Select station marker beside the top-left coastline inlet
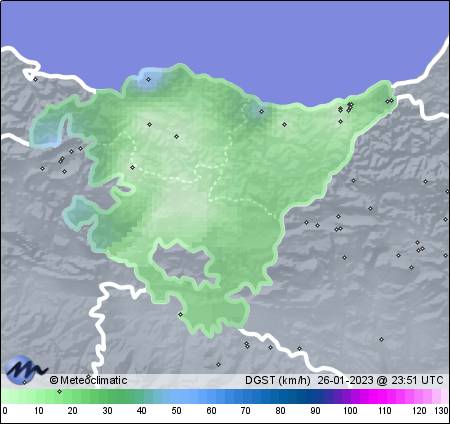The width and height of the screenshot is (450, 424). [x=35, y=79]
